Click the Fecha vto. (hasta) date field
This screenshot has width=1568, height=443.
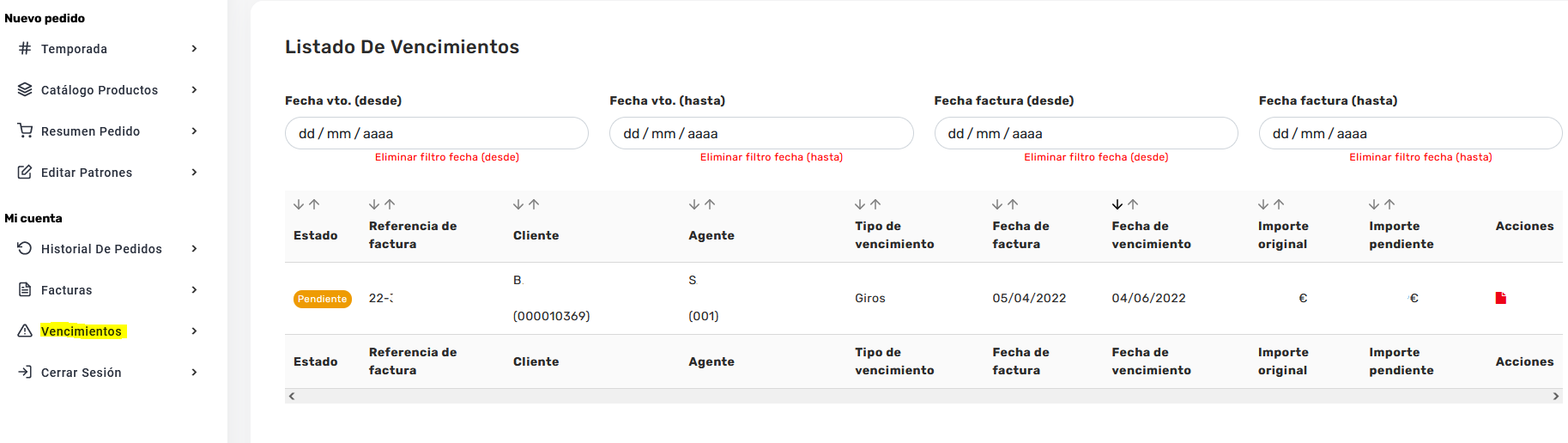coord(760,134)
